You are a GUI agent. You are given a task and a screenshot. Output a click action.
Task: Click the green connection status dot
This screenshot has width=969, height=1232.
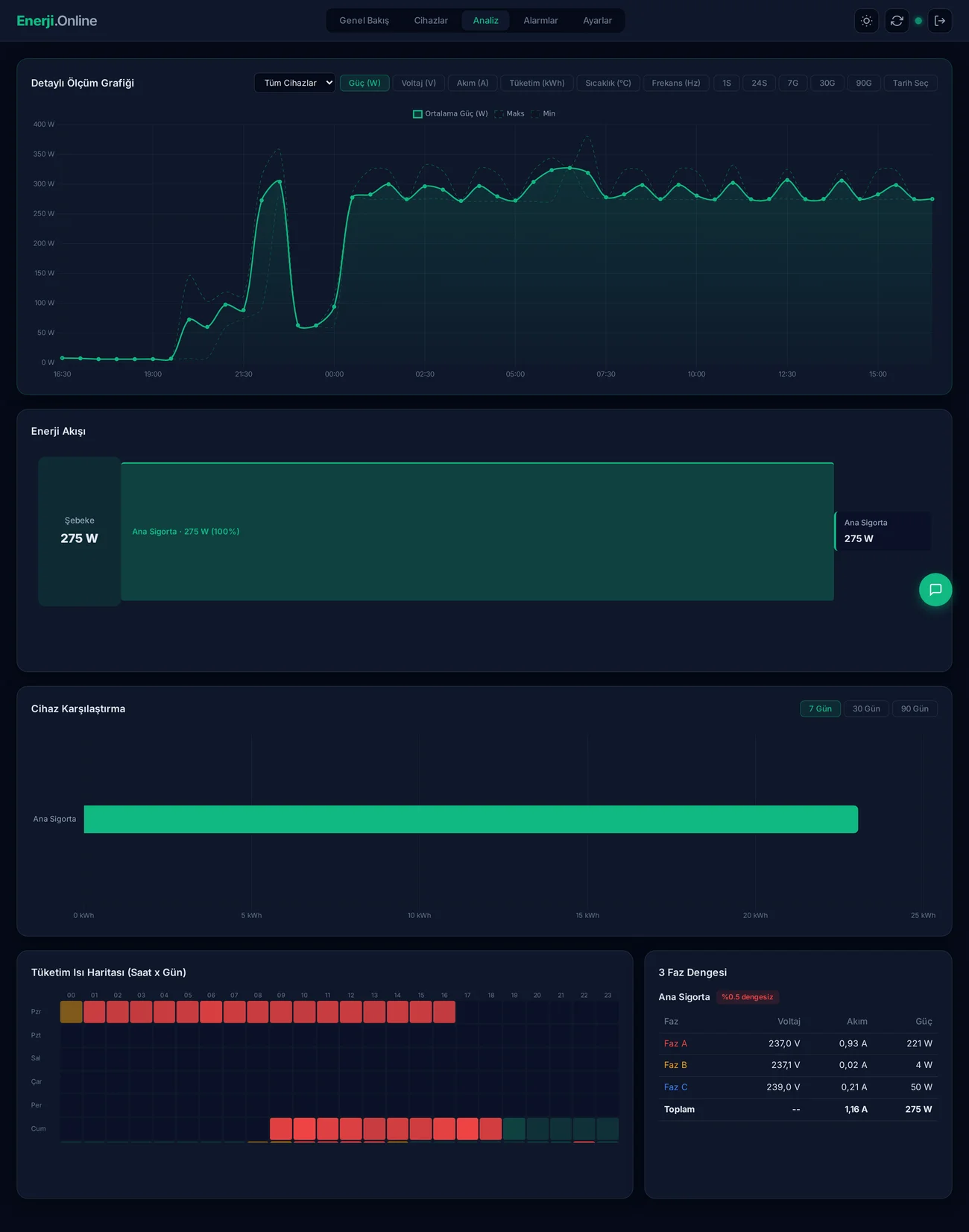pyautogui.click(x=918, y=21)
